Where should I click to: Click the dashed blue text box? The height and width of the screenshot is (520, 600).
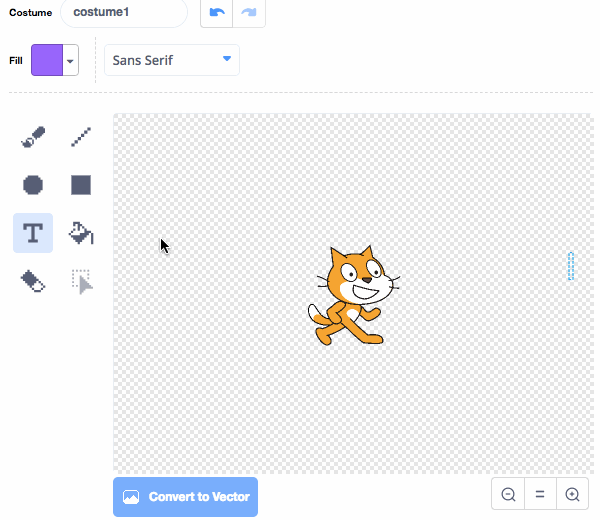pyautogui.click(x=571, y=266)
